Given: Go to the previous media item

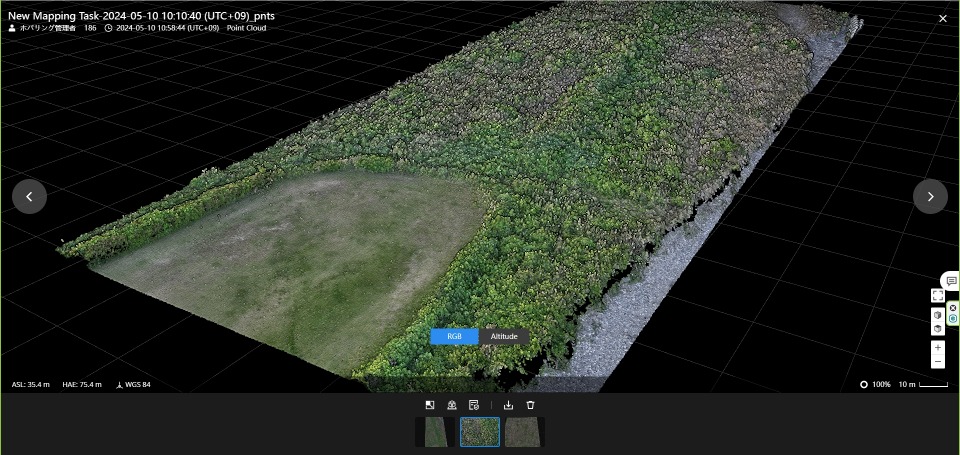Looking at the screenshot, I should point(29,197).
